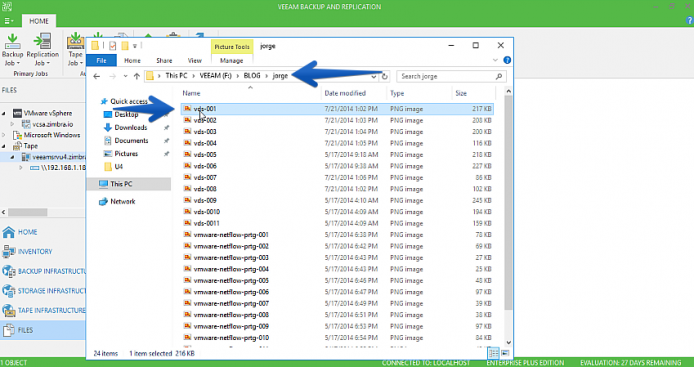Switch to the details view toggle
Screen dimensions: 694x367
[493, 353]
